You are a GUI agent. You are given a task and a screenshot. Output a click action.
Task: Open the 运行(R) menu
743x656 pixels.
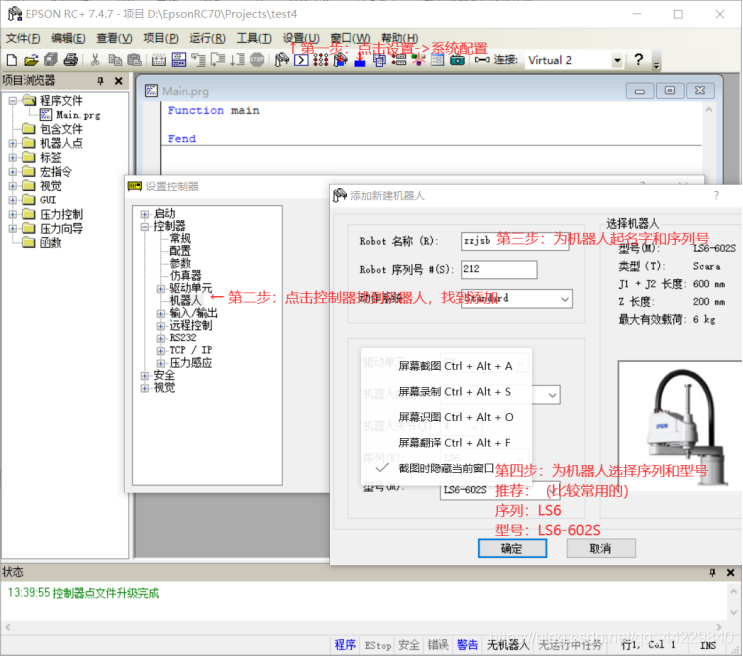[208, 38]
